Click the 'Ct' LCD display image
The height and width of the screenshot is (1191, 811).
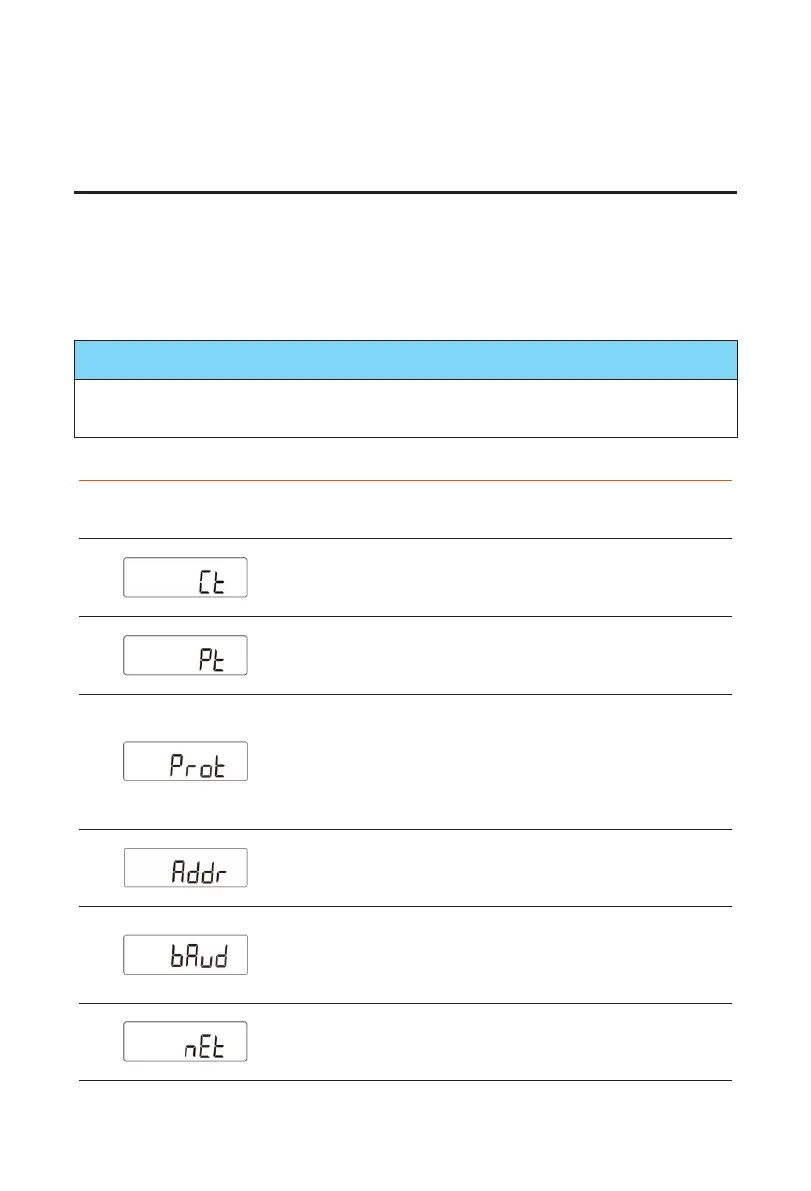pos(185,577)
